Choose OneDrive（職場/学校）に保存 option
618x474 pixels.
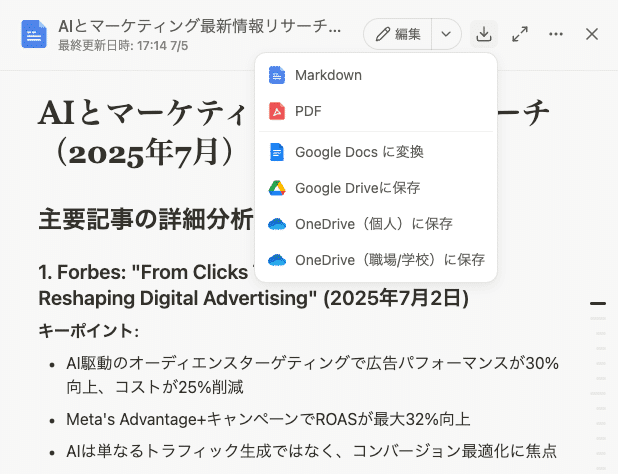pos(389,260)
